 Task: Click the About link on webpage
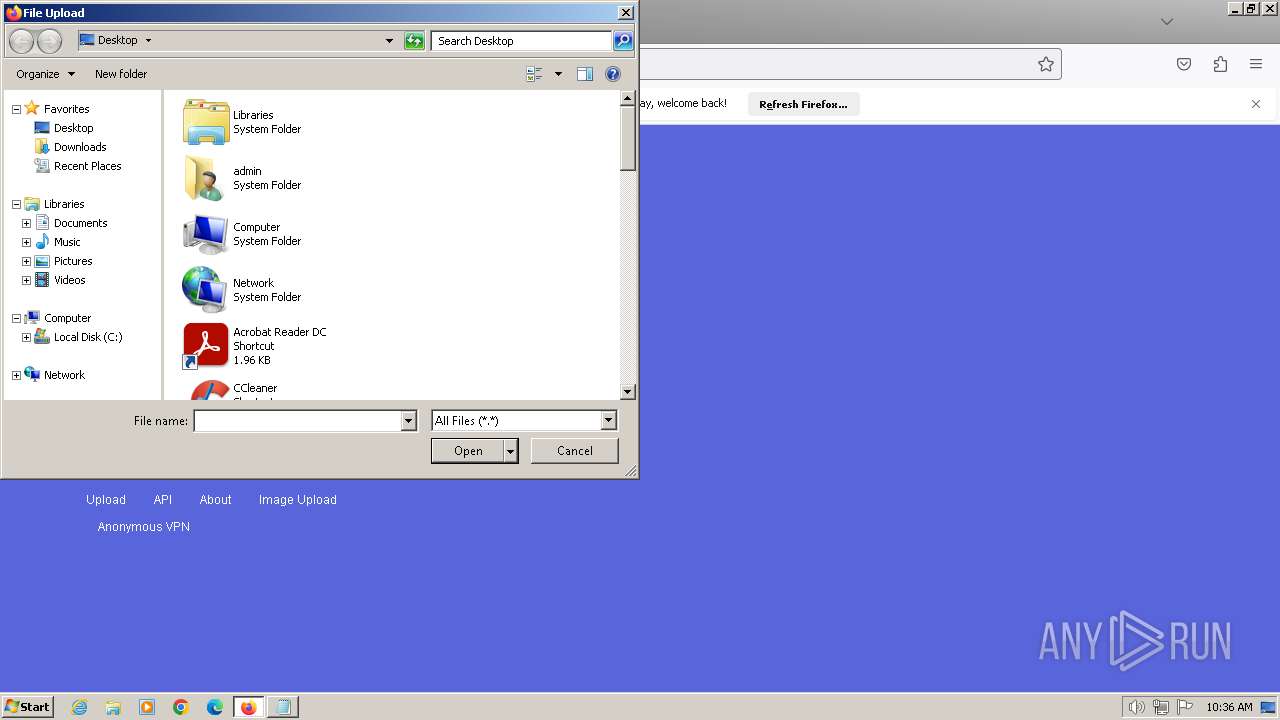click(x=215, y=500)
